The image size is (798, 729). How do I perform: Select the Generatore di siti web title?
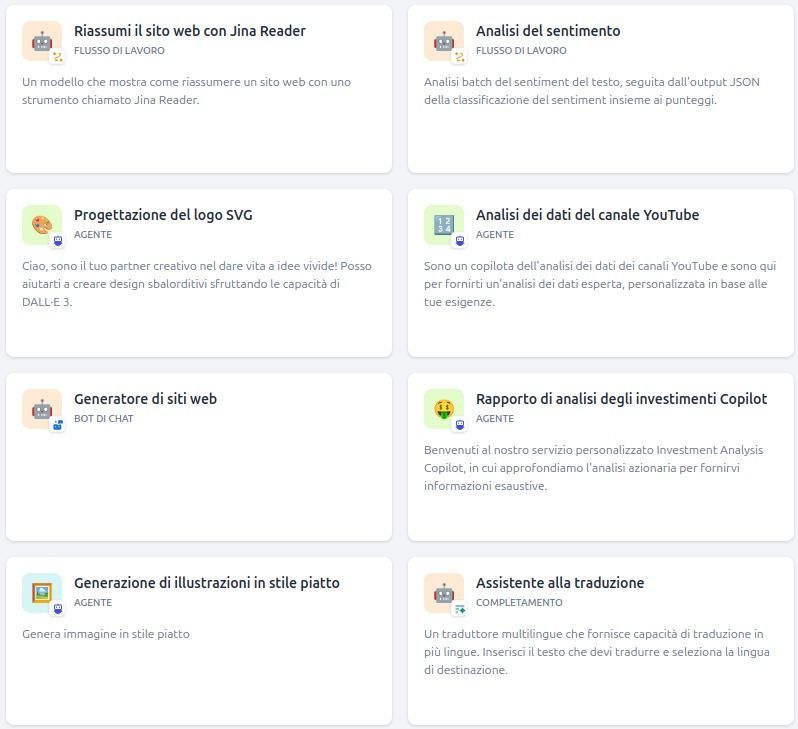point(145,399)
